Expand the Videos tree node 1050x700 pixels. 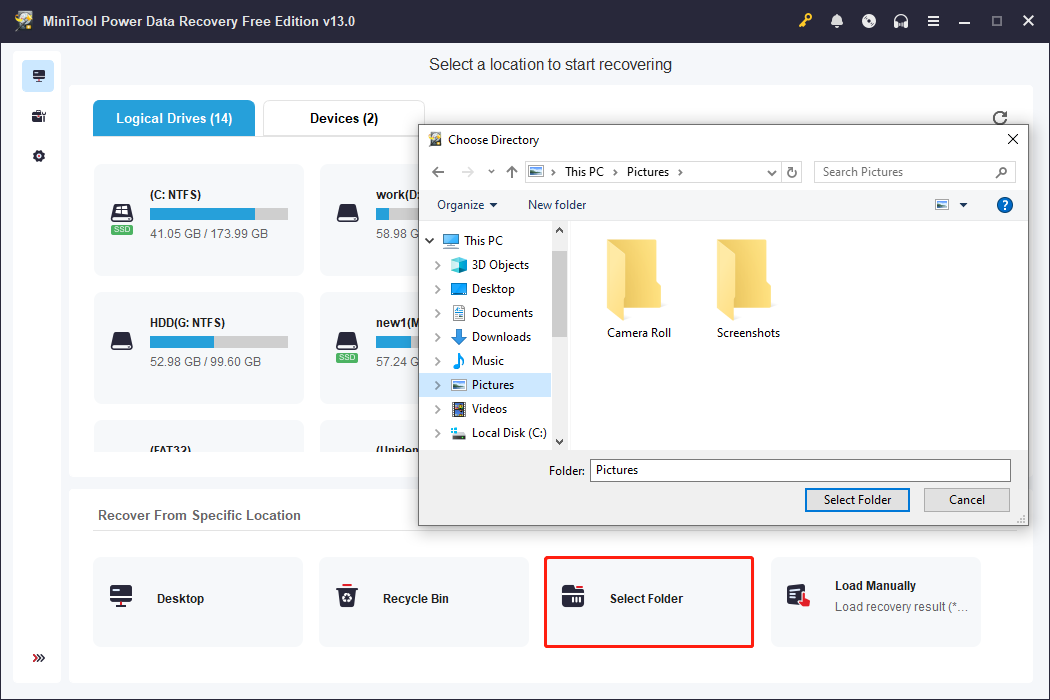[x=437, y=409]
